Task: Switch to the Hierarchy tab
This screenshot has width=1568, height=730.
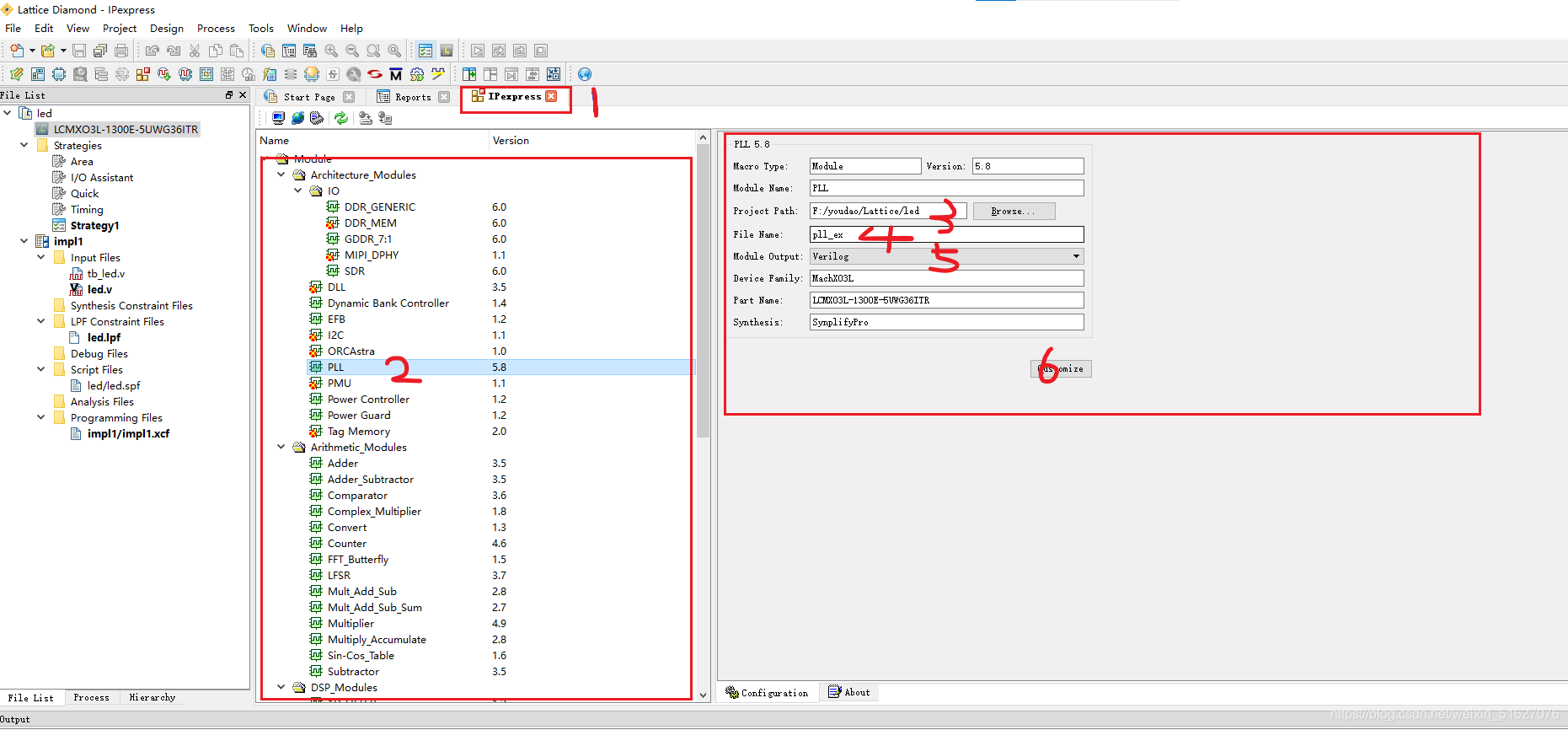Action: pyautogui.click(x=153, y=698)
